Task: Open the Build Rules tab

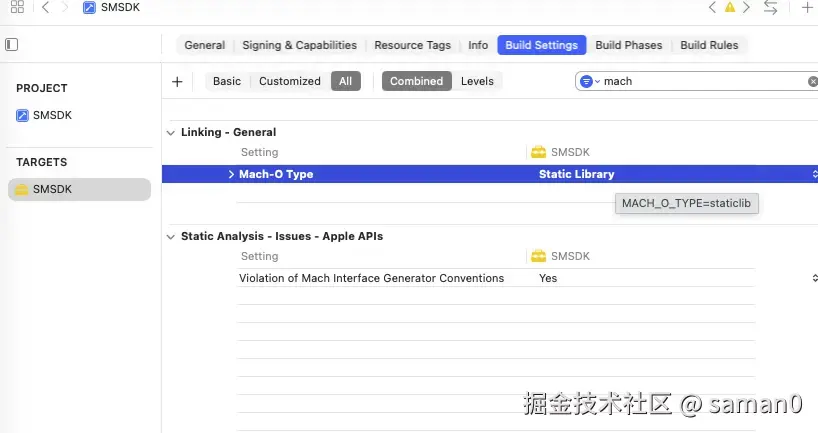Action: point(709,45)
